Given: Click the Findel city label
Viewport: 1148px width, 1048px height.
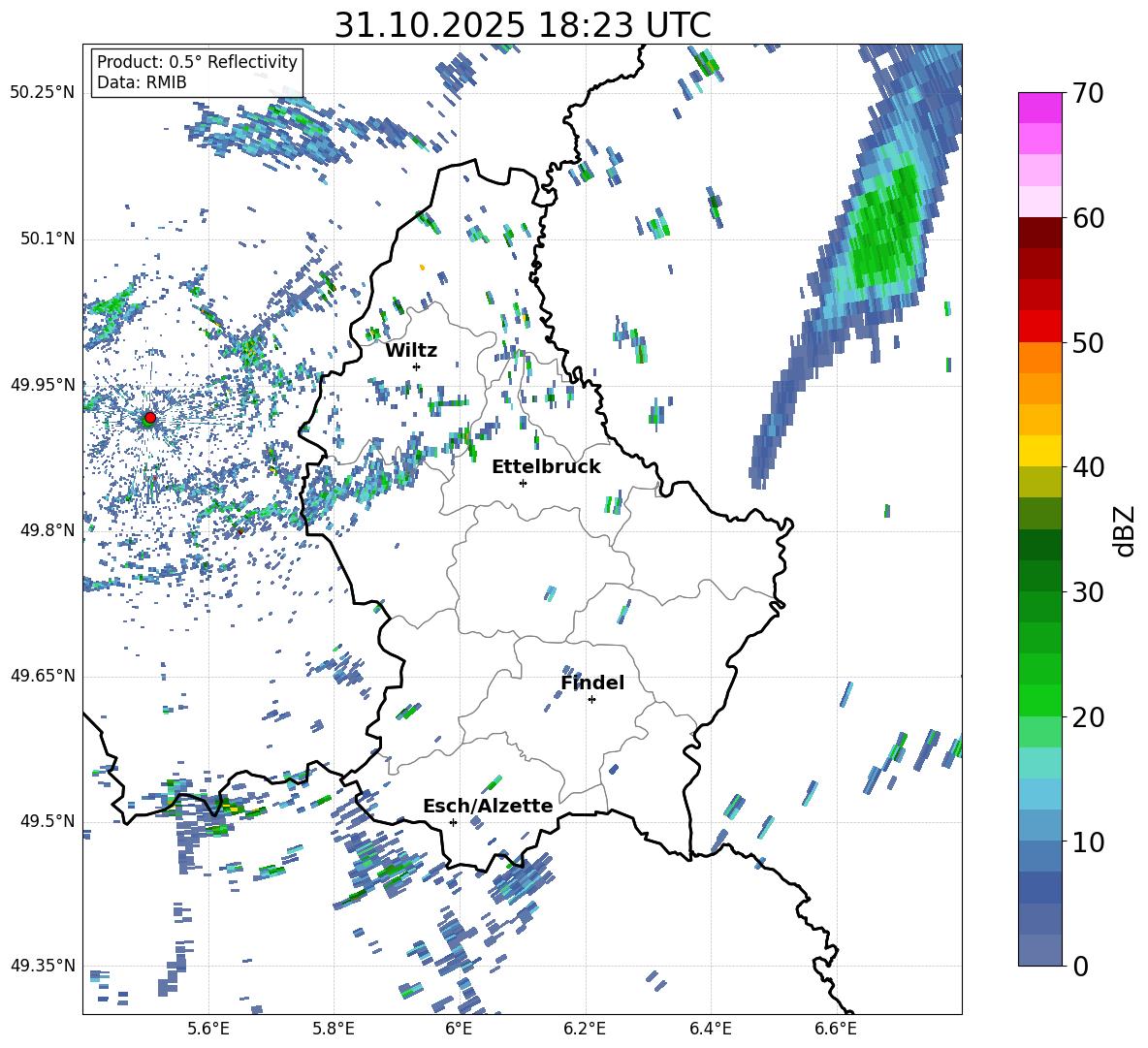Looking at the screenshot, I should [592, 683].
